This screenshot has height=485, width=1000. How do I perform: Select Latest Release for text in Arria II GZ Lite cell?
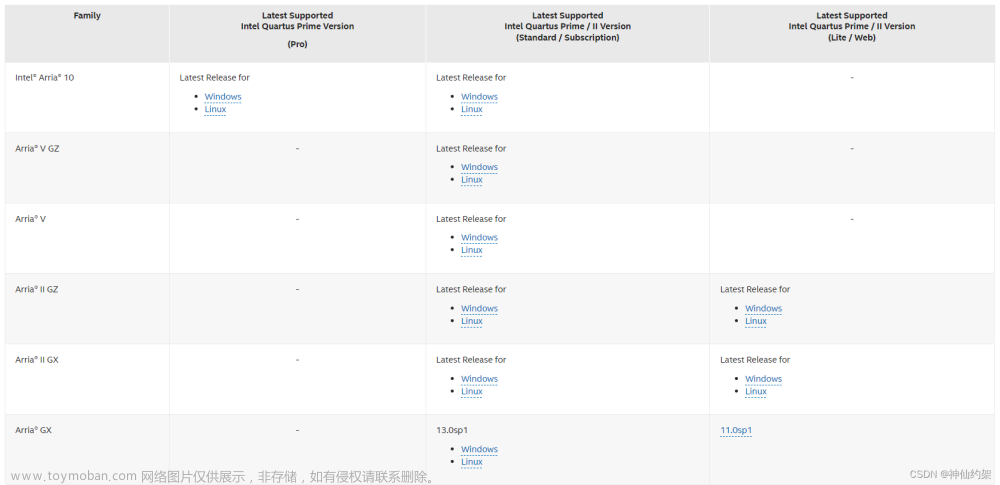(x=755, y=290)
